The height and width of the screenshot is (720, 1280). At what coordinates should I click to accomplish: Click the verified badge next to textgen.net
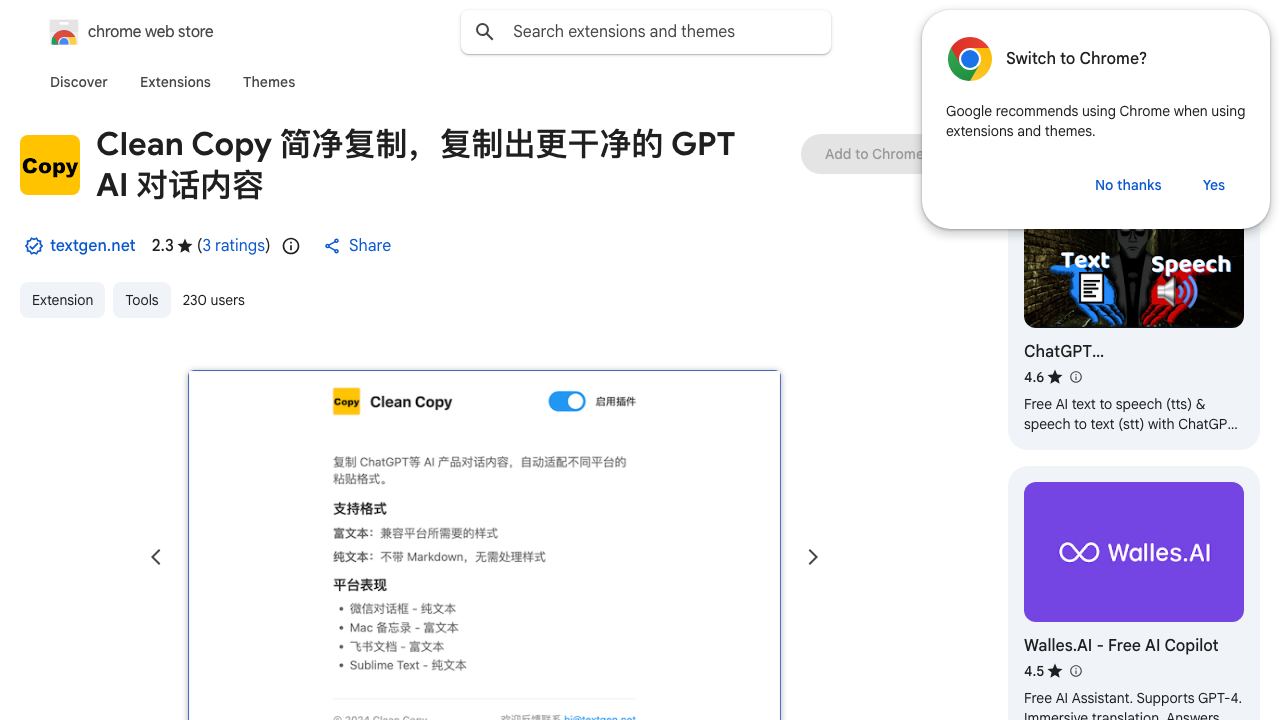point(34,246)
